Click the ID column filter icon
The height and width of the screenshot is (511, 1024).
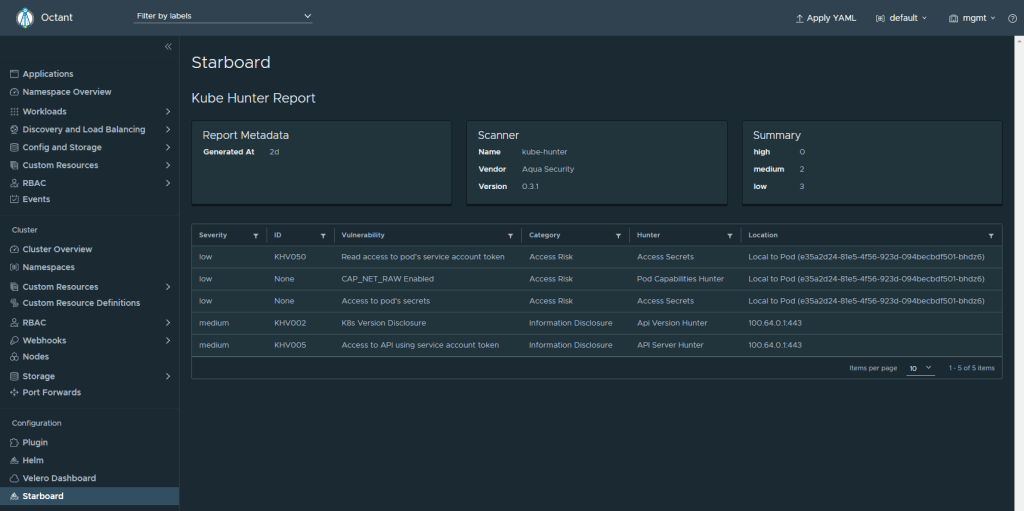pos(322,235)
